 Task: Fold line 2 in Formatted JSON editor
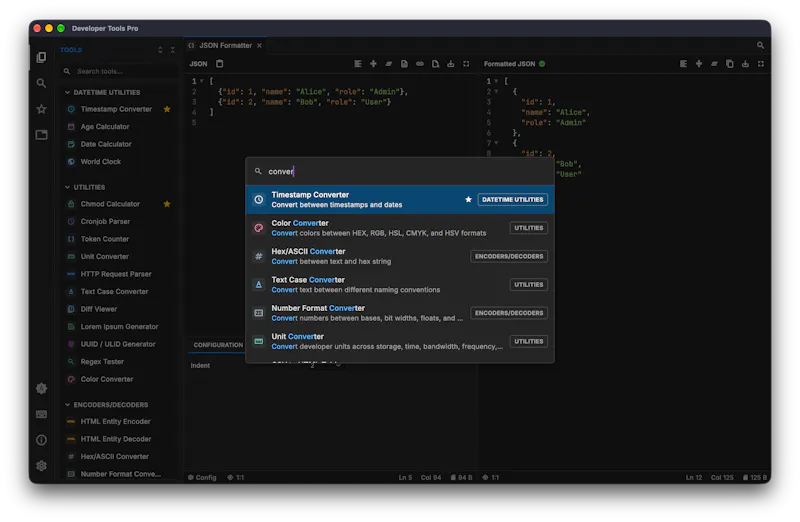coord(496,91)
